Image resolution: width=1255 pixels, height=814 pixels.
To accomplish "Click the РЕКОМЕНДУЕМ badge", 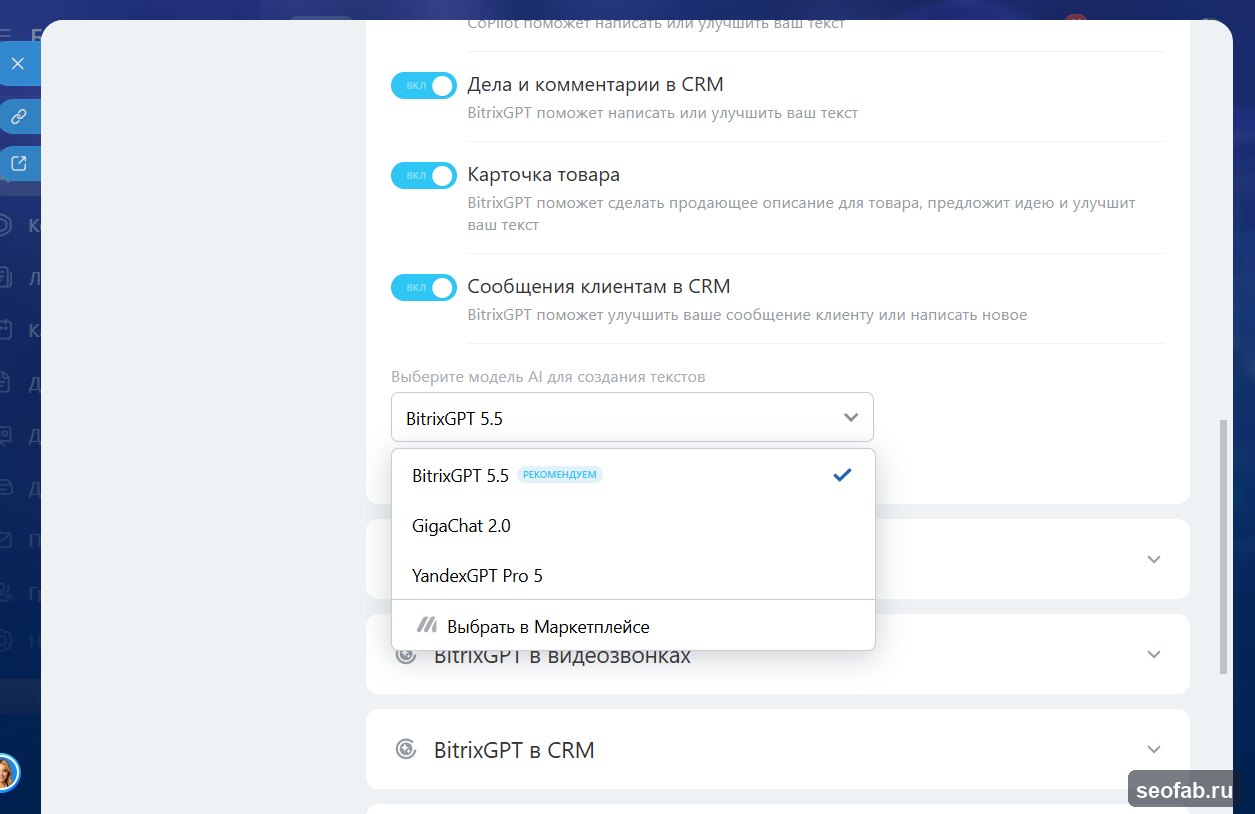I will (x=560, y=475).
